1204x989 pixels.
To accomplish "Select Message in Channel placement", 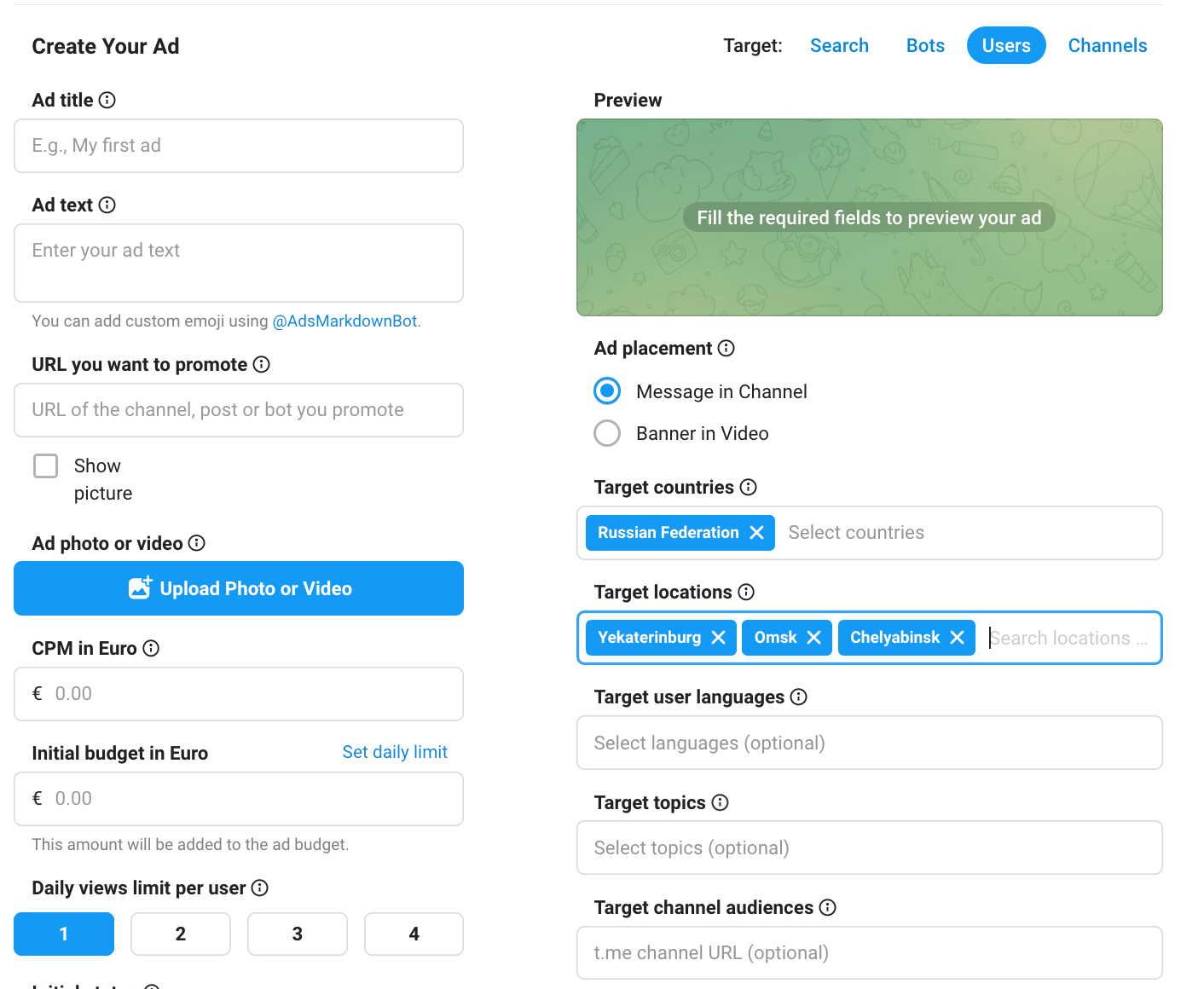I will click(607, 391).
